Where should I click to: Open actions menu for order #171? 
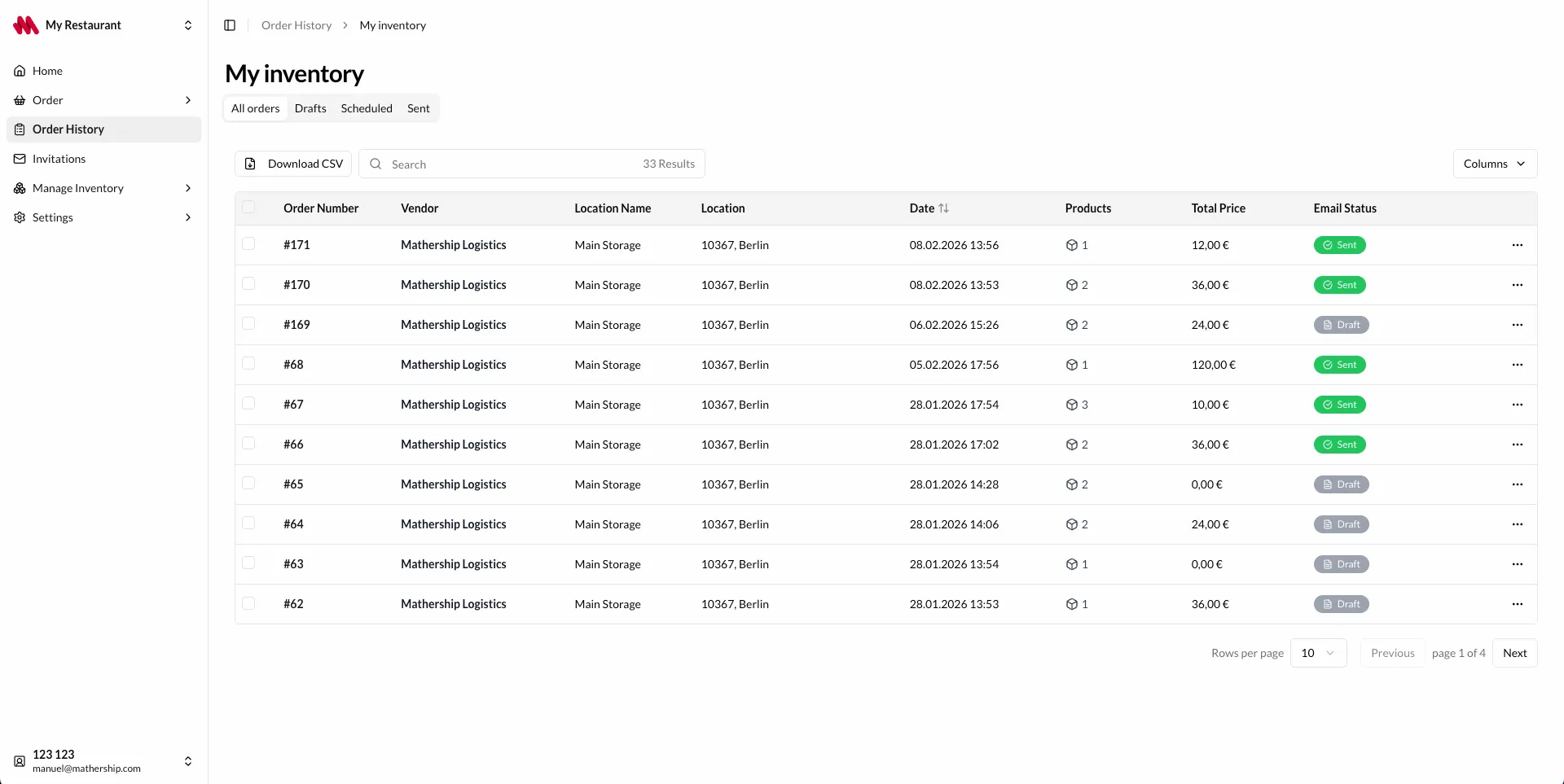point(1517,245)
